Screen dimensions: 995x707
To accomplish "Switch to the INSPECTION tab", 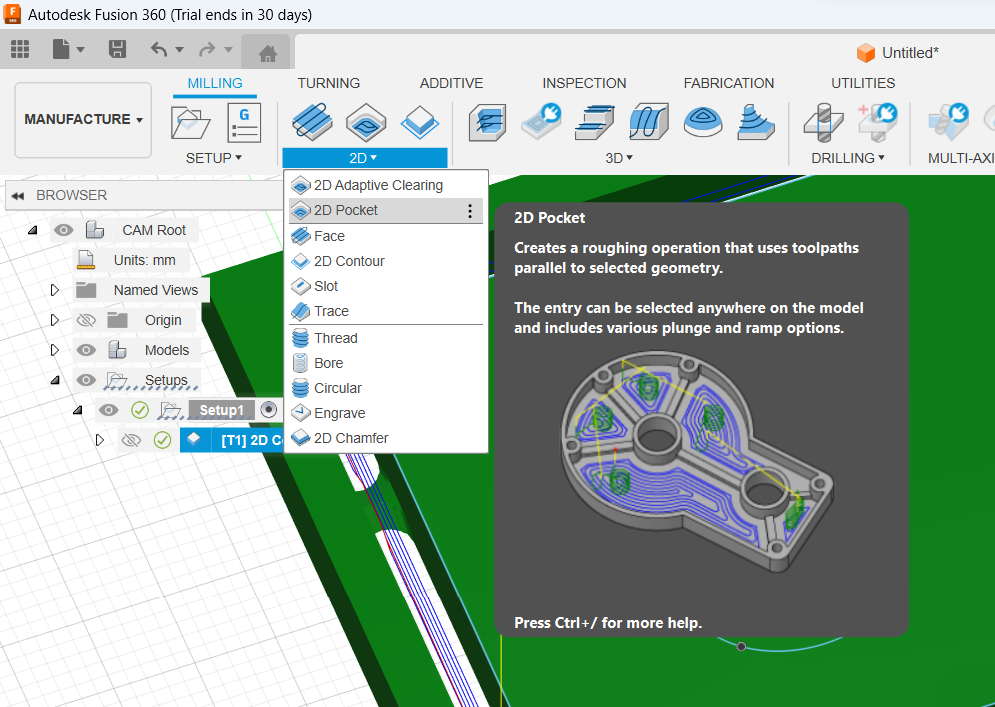I will point(584,83).
